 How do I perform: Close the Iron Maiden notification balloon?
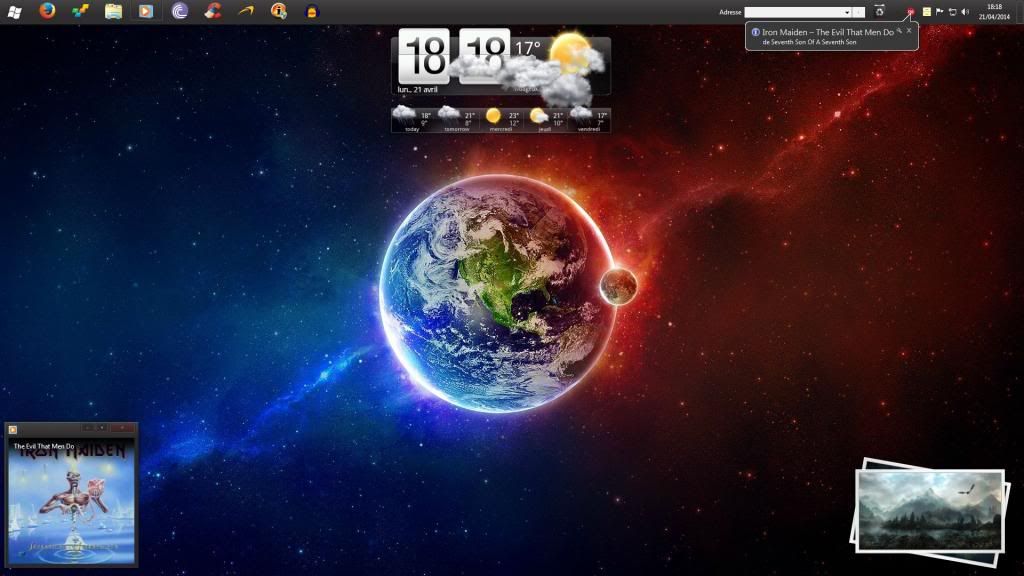[909, 31]
